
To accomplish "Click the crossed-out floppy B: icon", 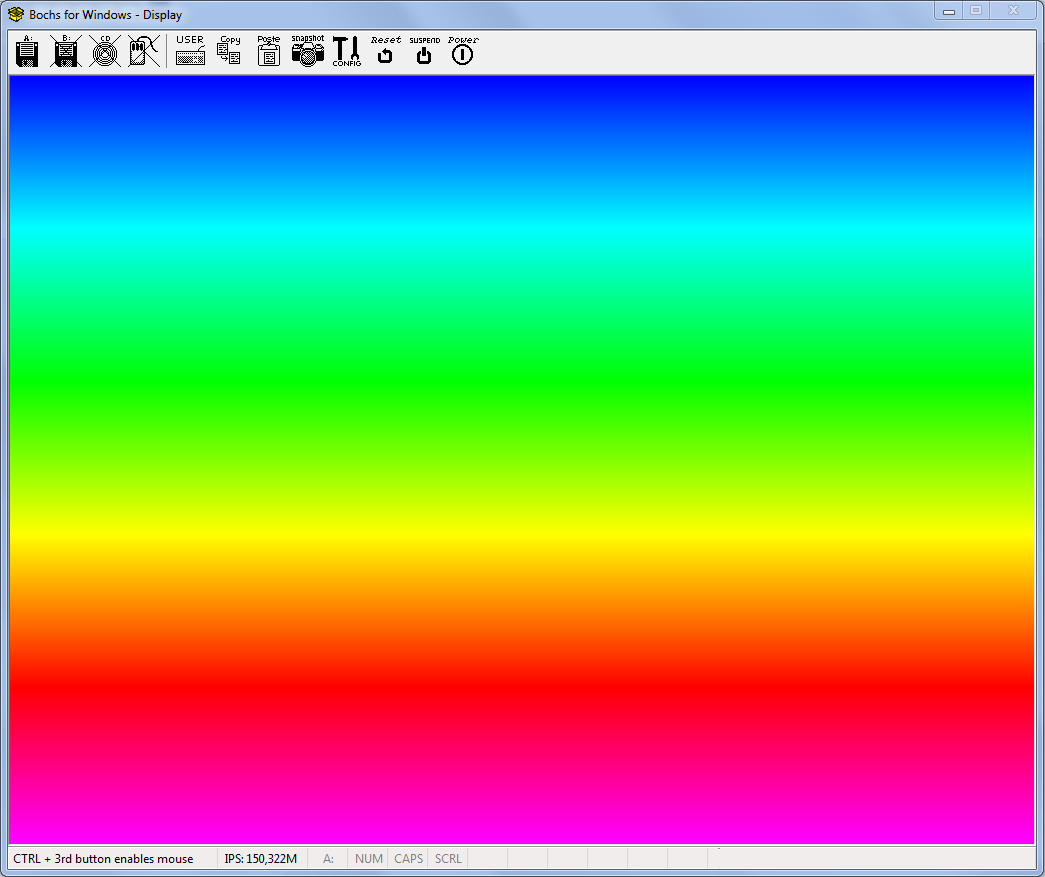I will [x=66, y=51].
